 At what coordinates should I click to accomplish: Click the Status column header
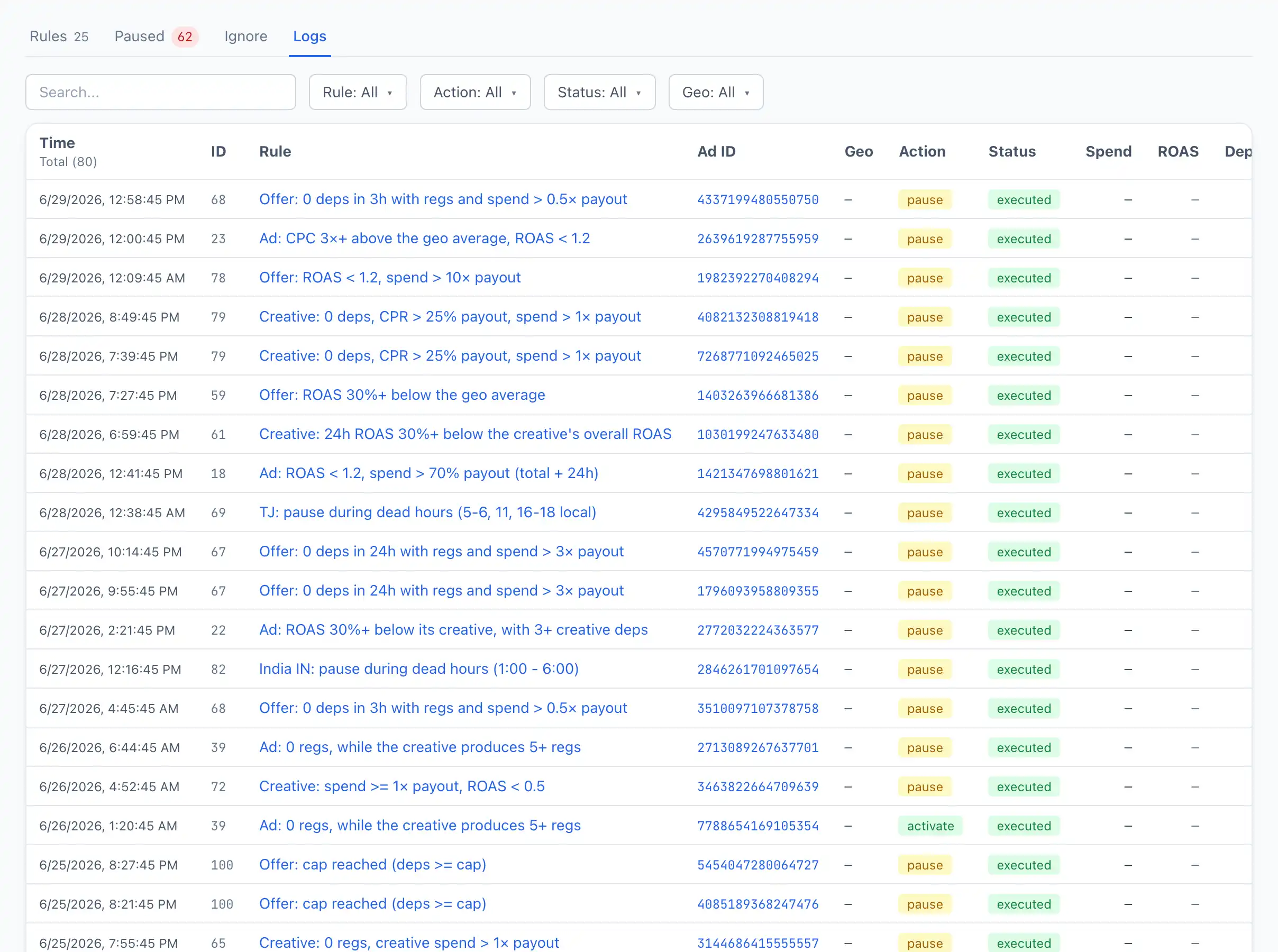coord(1012,152)
